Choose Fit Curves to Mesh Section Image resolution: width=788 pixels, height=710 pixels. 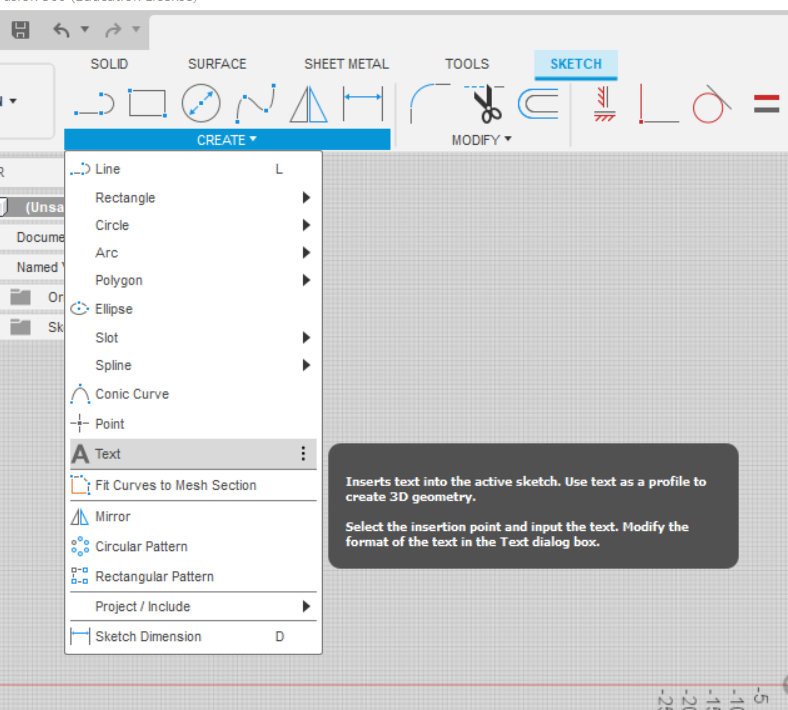tap(193, 485)
